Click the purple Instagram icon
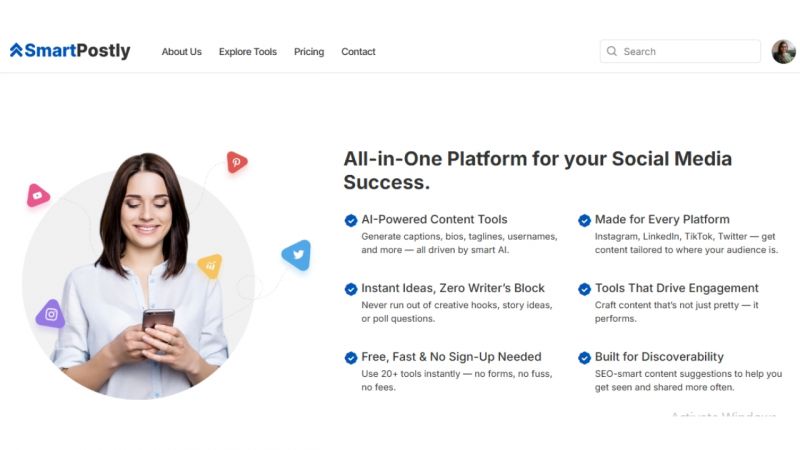 click(x=51, y=314)
